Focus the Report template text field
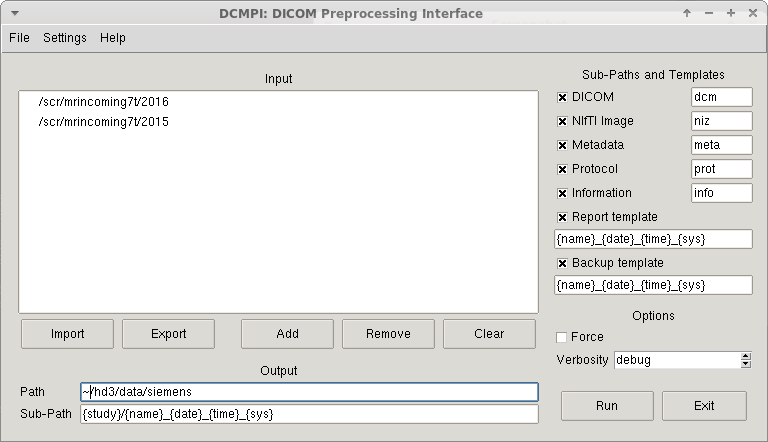The width and height of the screenshot is (768, 442). coord(653,239)
